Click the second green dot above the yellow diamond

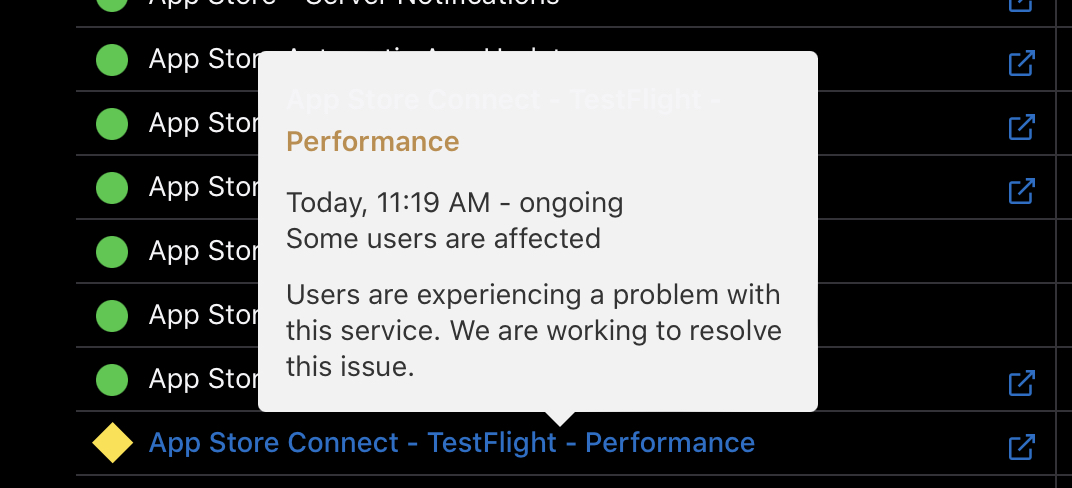tap(112, 316)
